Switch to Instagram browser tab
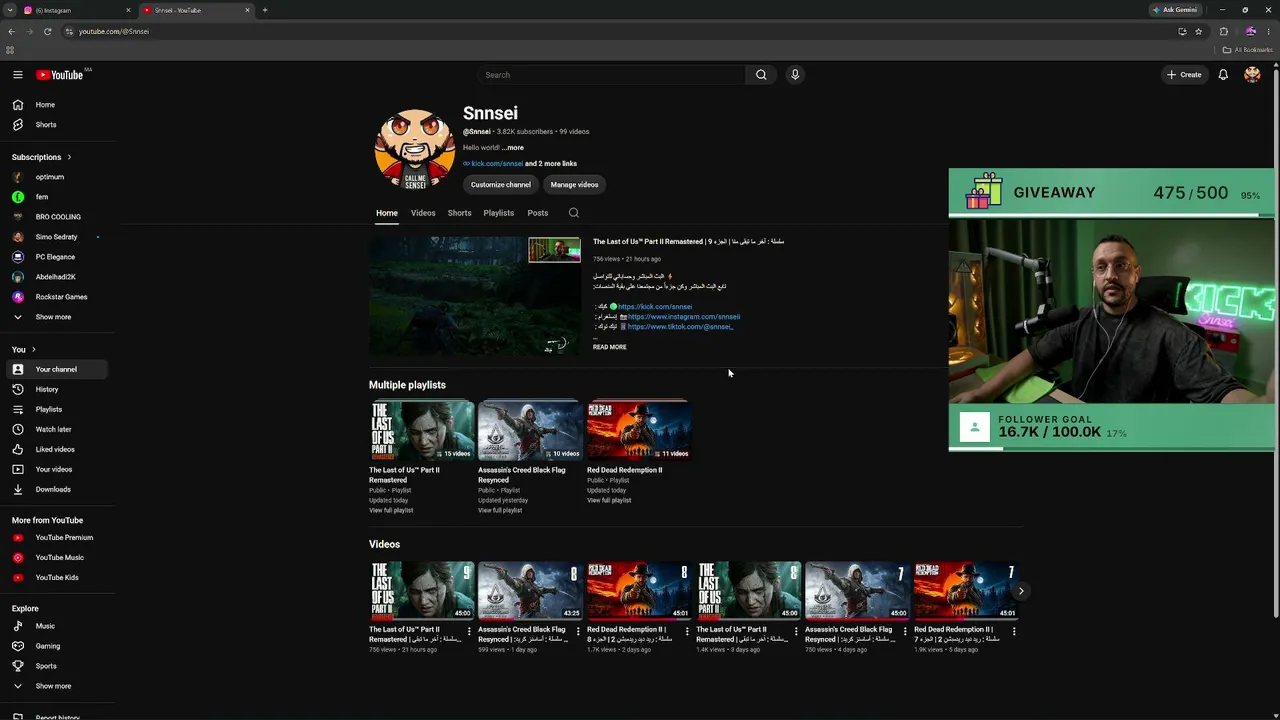1280x720 pixels. pos(75,10)
